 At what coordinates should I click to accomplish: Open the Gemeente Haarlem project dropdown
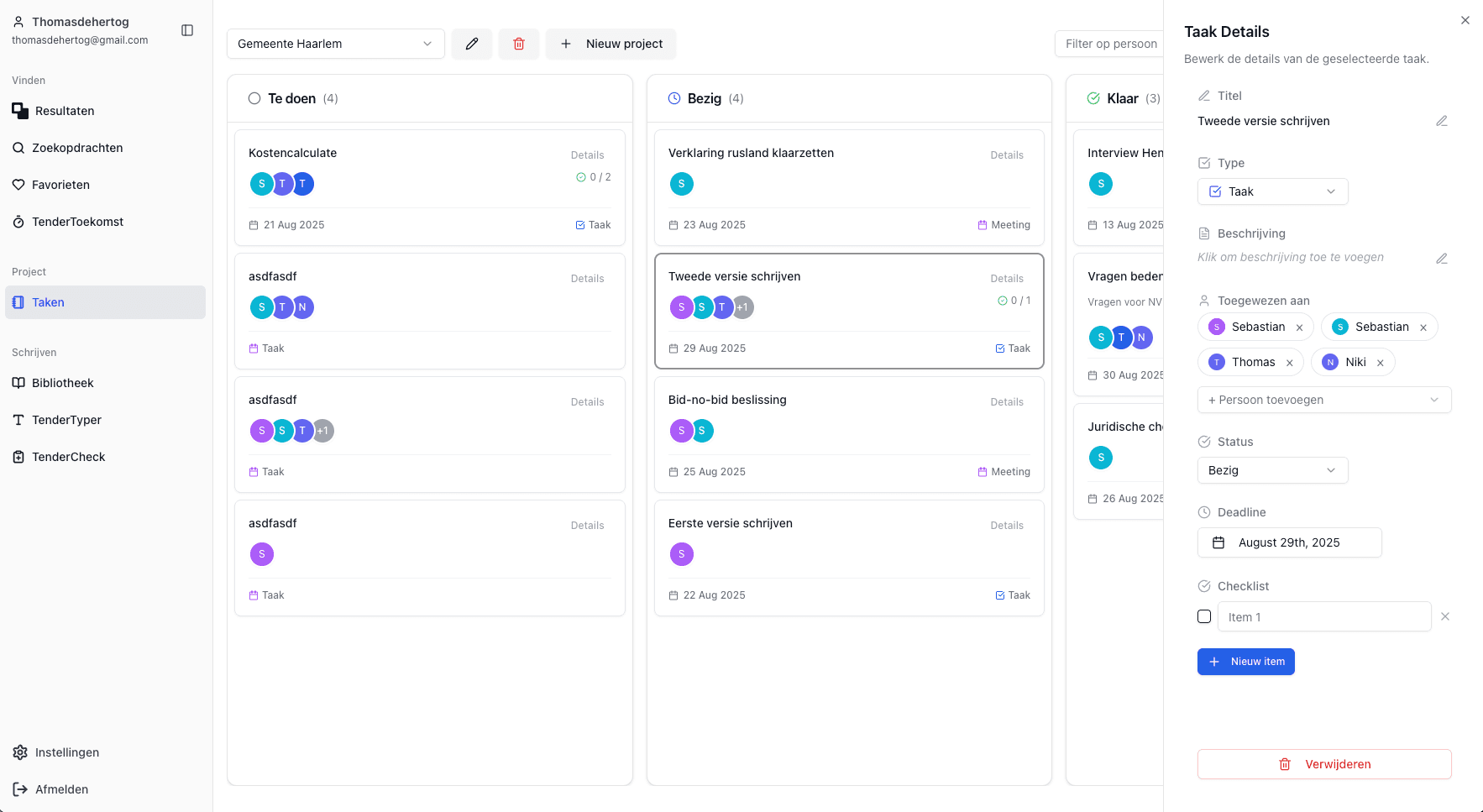tap(335, 44)
